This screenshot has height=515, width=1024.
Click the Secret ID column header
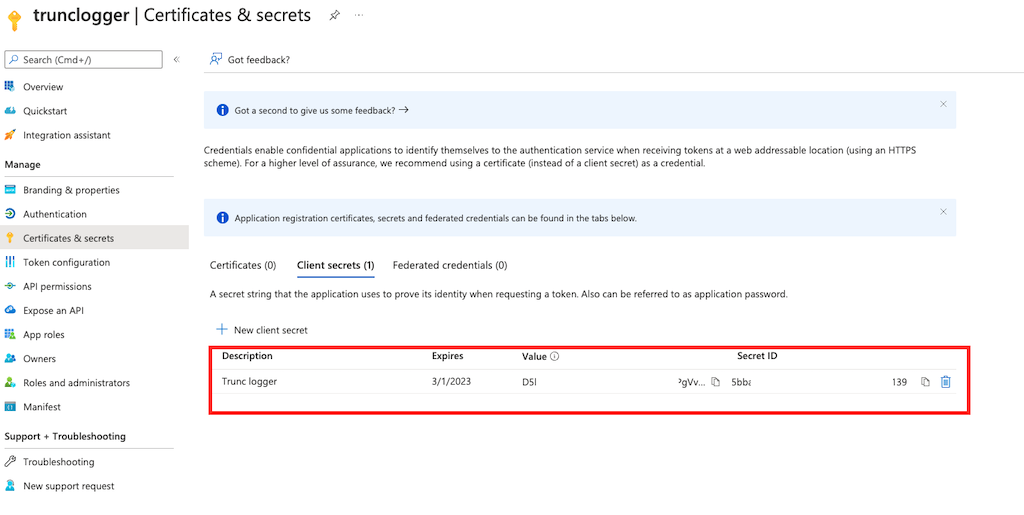click(757, 356)
